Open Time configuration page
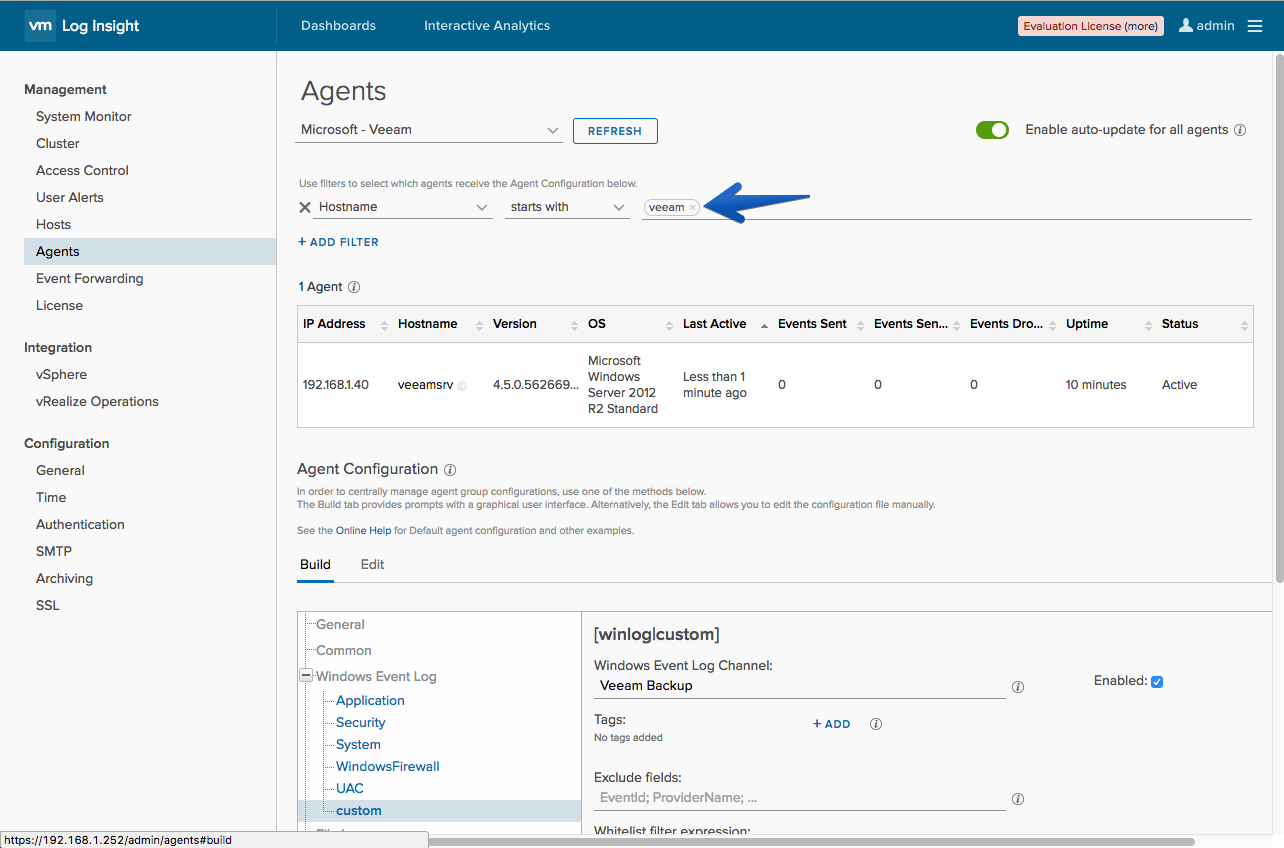Screen dimensions: 1284x848 [51, 498]
